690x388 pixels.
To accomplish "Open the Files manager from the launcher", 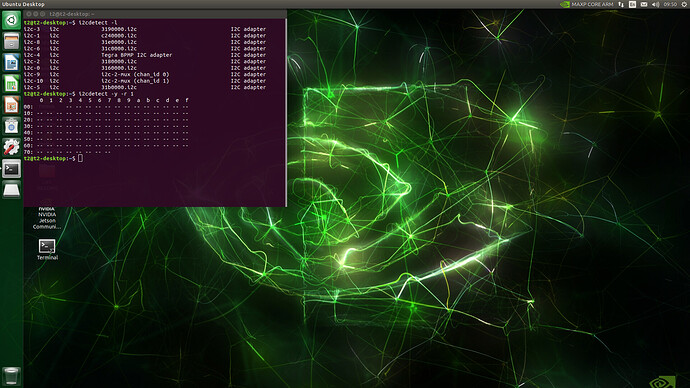I will click(11, 41).
